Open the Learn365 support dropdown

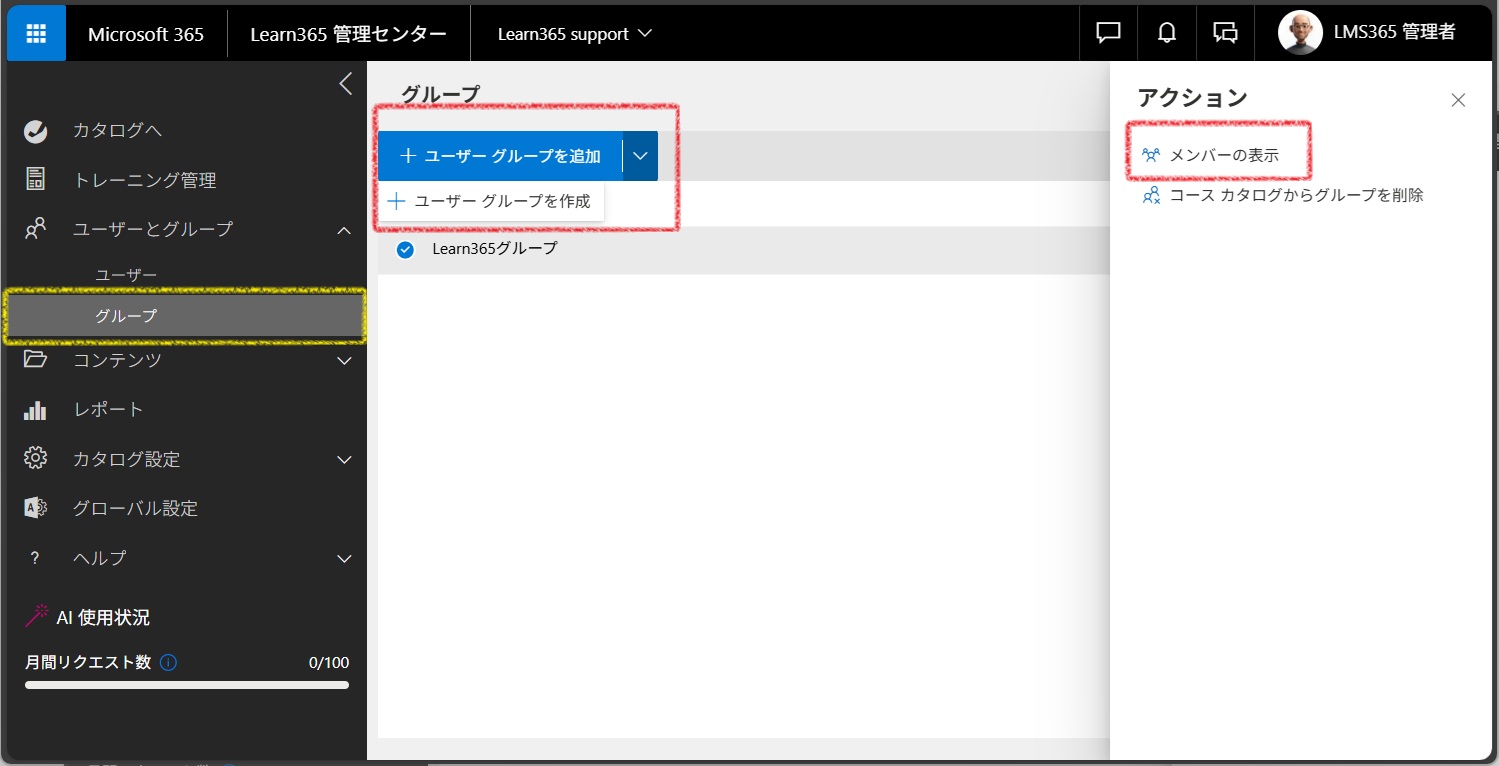[575, 33]
